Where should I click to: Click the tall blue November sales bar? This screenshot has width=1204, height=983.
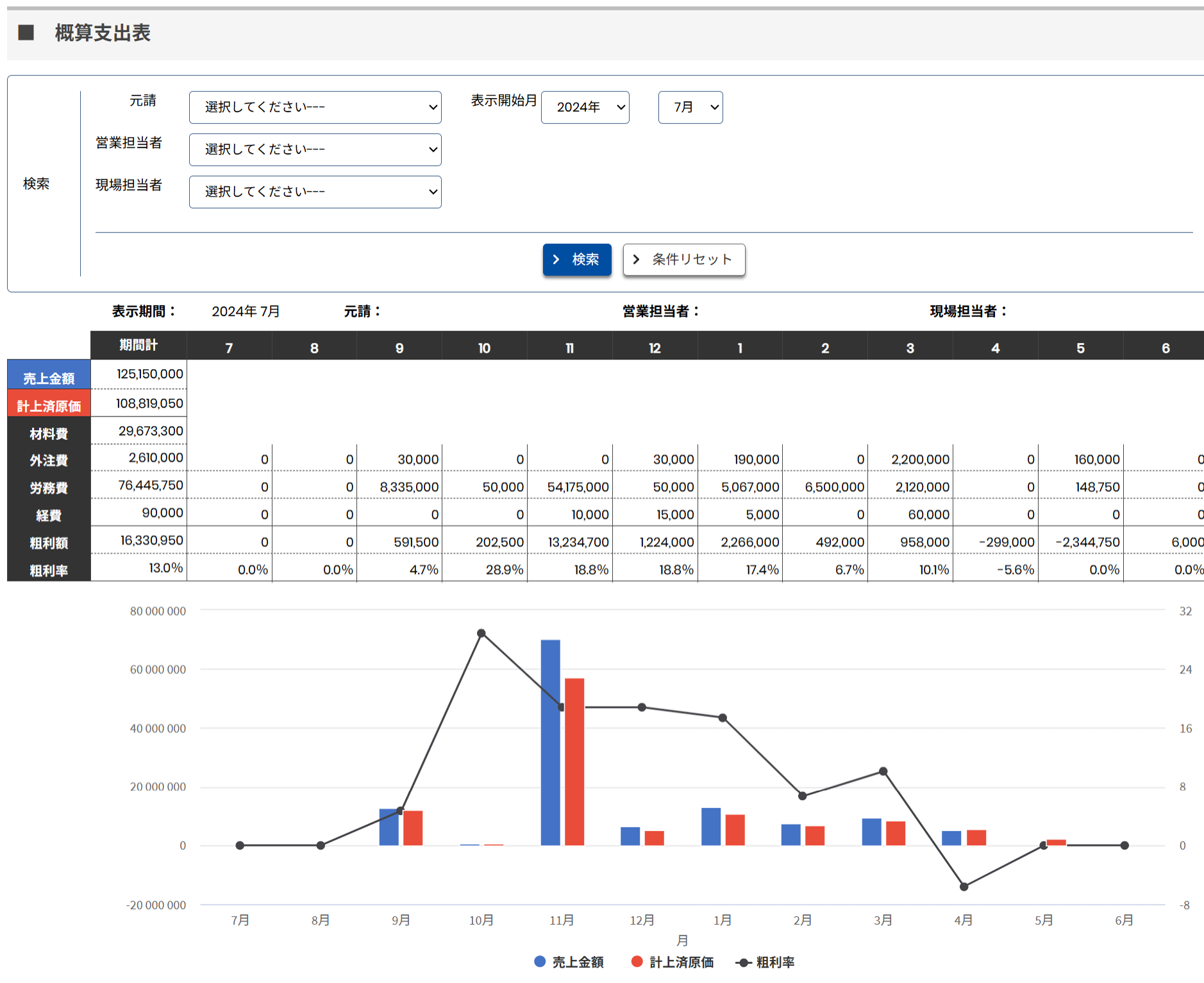tap(550, 742)
